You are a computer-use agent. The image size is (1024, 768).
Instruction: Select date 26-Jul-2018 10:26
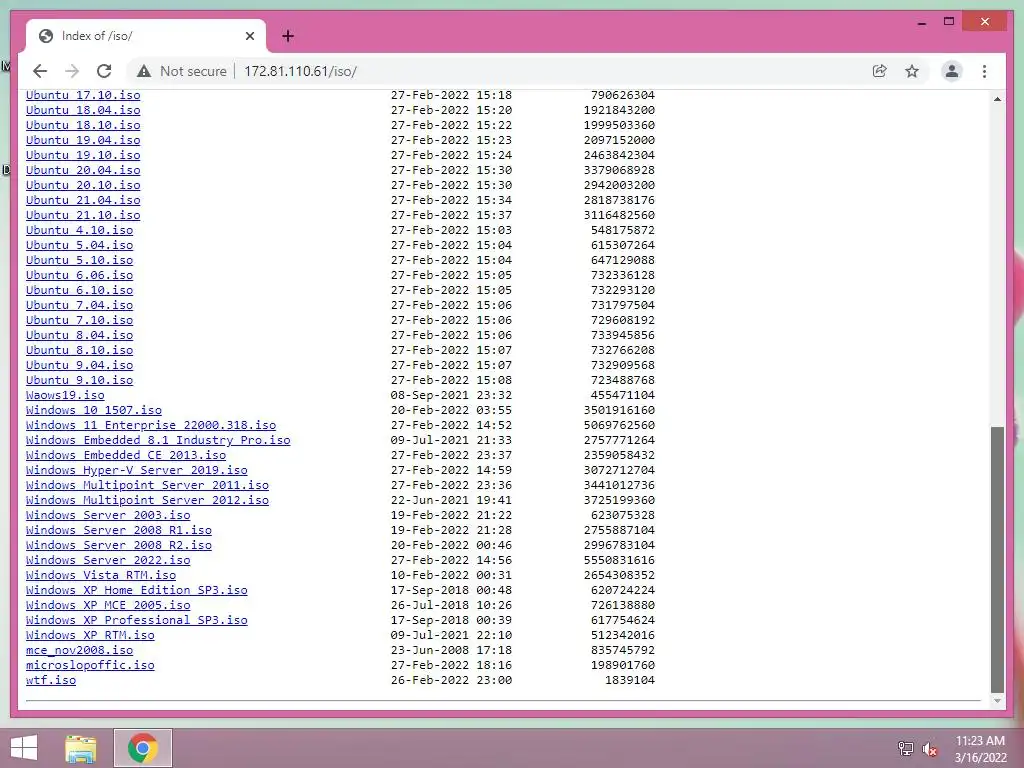(x=451, y=605)
